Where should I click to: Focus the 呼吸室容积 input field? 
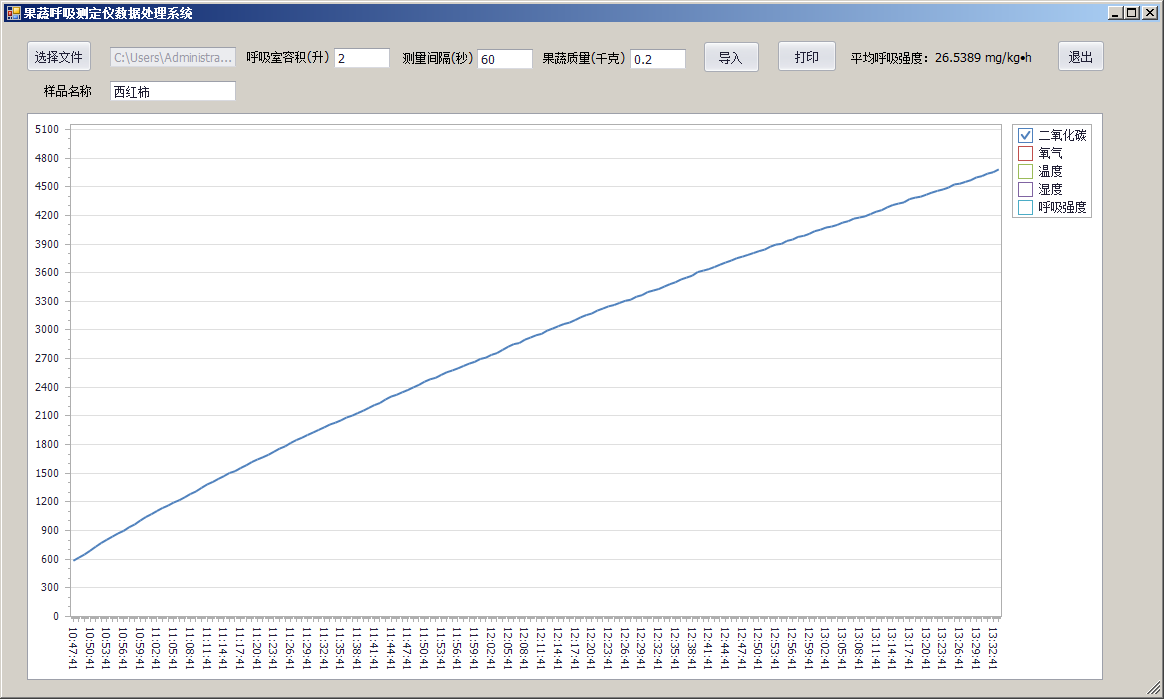pos(361,59)
